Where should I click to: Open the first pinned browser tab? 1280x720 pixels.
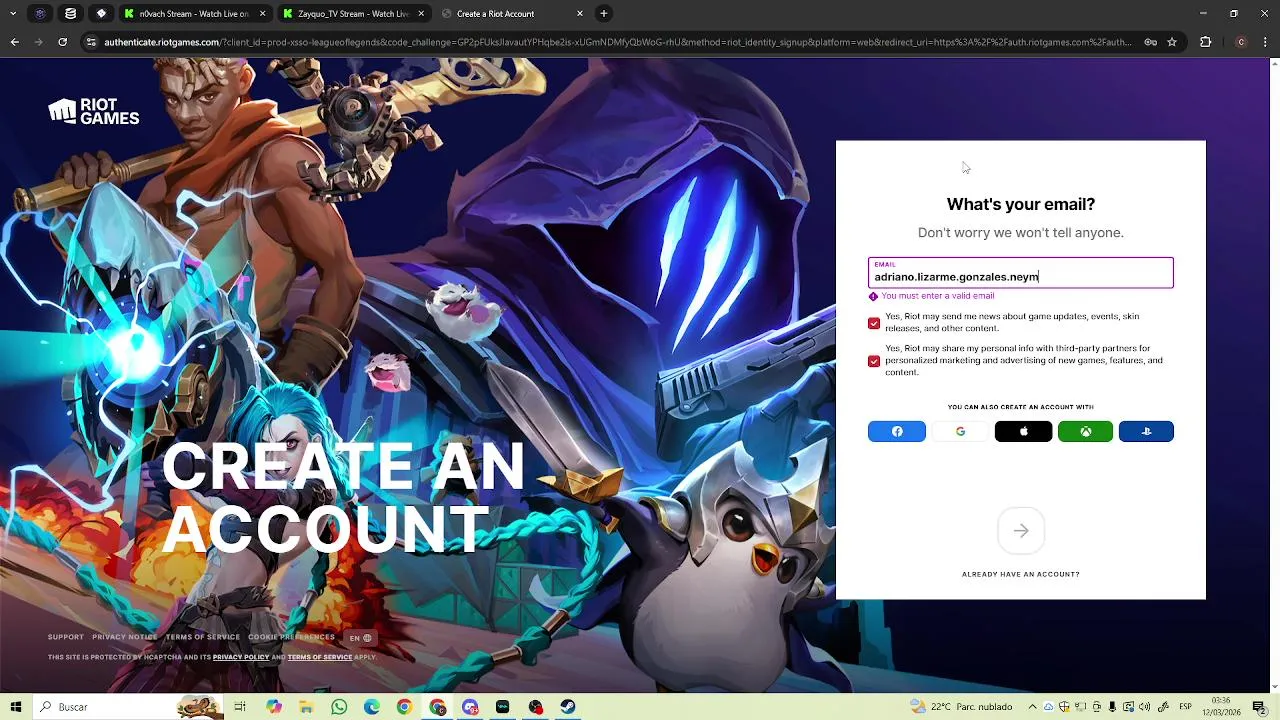[x=40, y=13]
